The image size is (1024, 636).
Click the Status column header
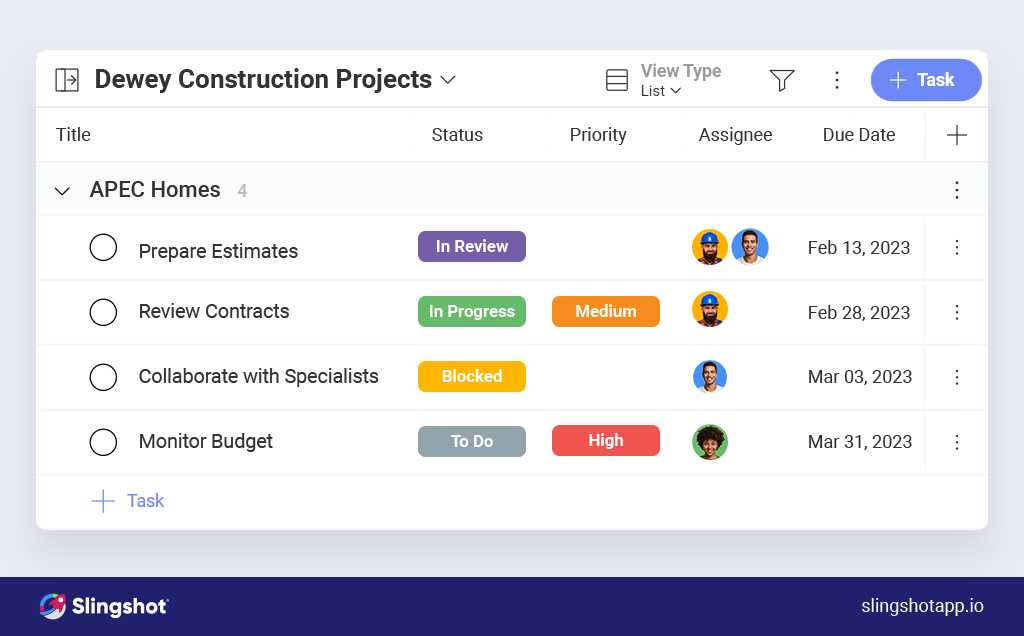pos(457,135)
